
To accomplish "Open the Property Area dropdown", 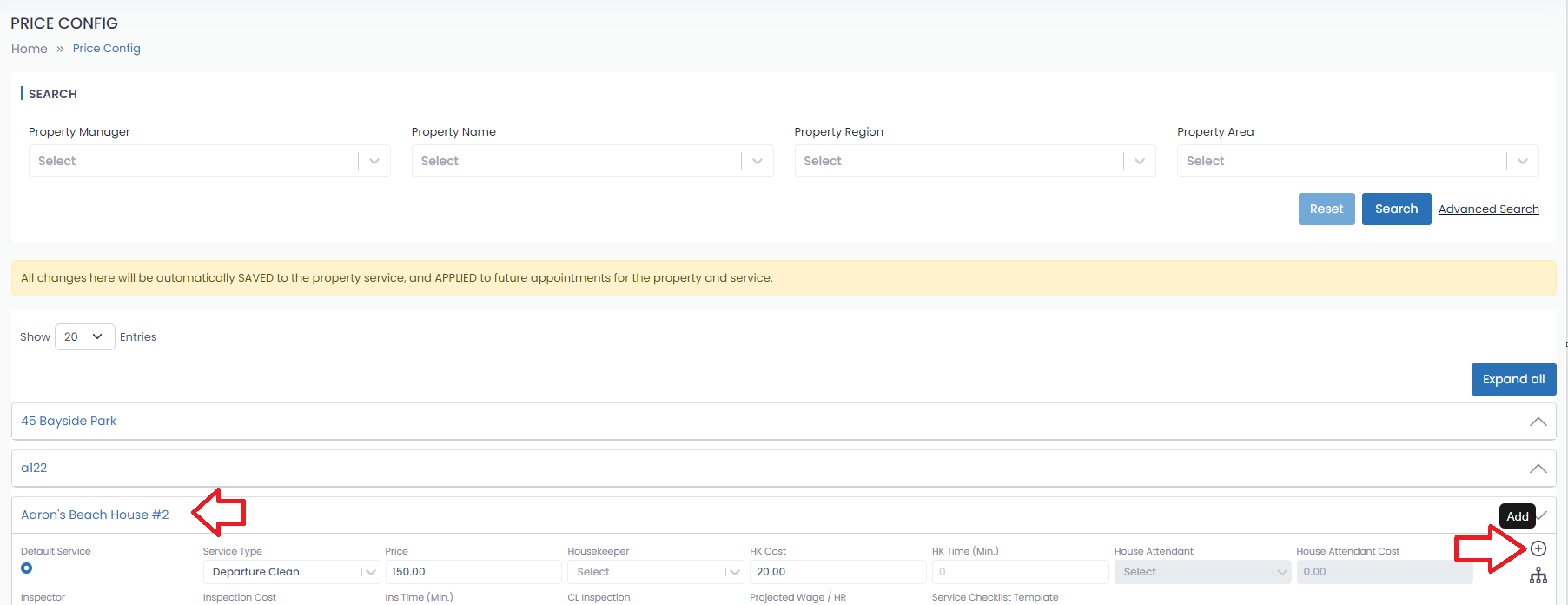I will pos(1358,161).
